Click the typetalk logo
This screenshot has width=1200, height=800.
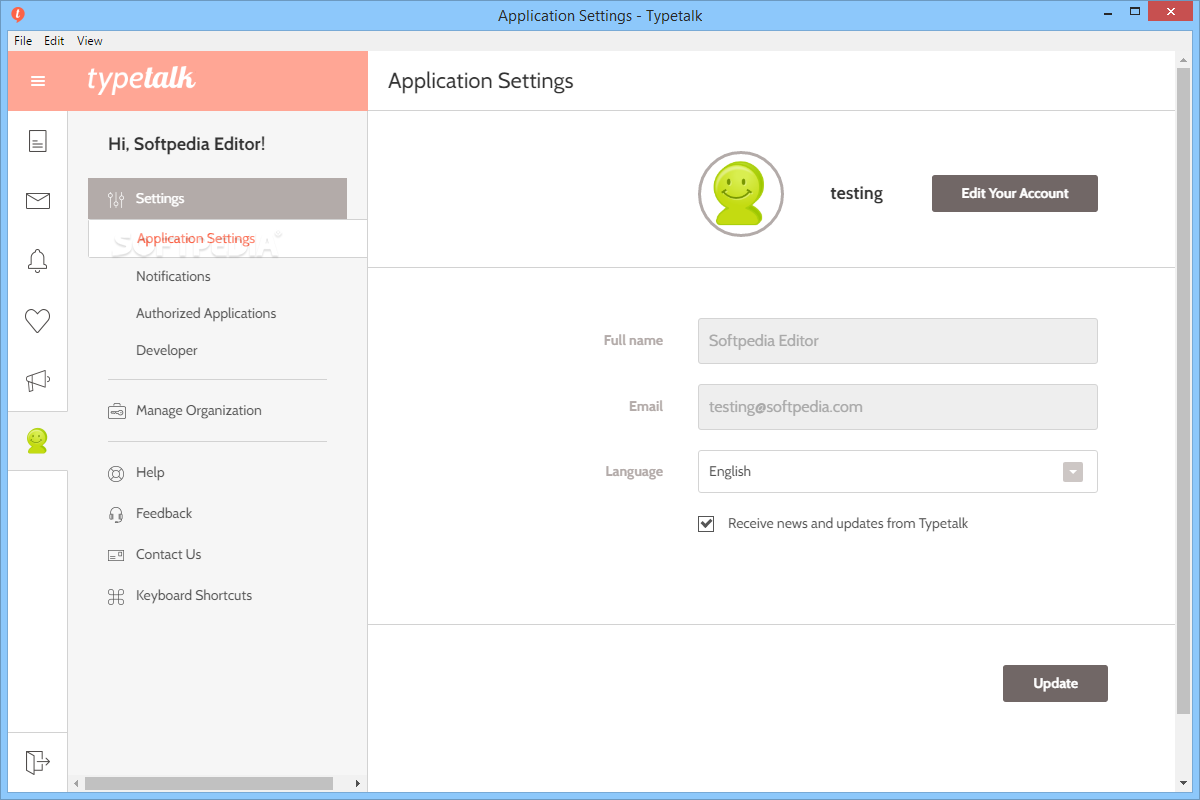pyautogui.click(x=141, y=80)
